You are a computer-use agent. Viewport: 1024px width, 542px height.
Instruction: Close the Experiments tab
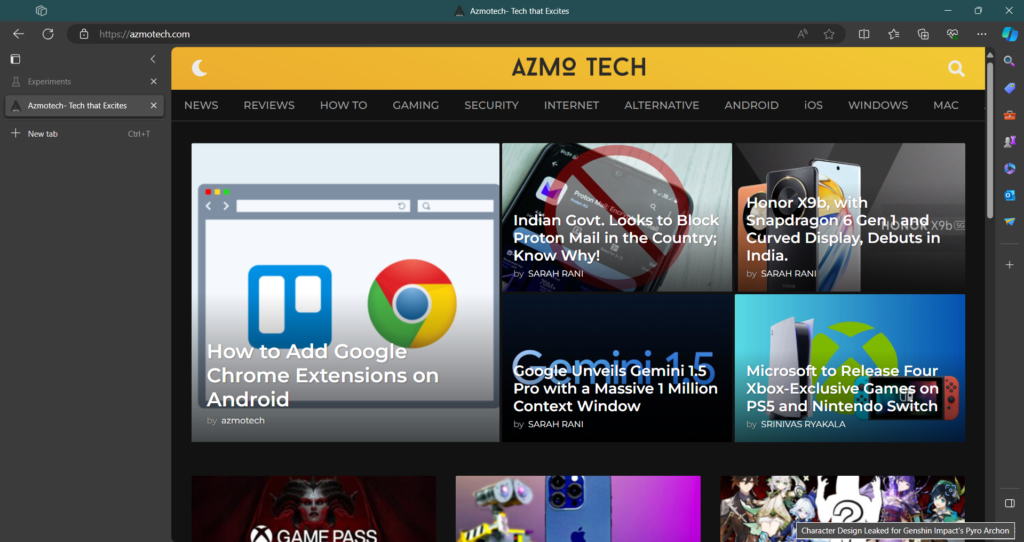click(153, 81)
